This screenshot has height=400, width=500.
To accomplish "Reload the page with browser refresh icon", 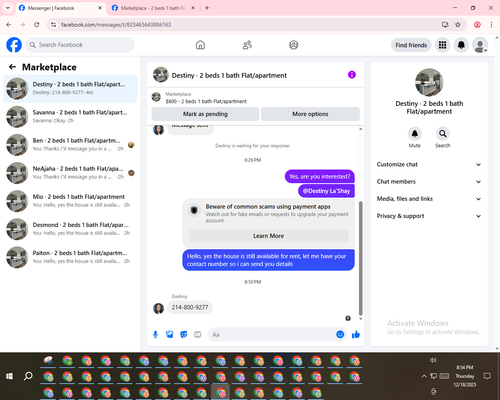I will (37, 25).
